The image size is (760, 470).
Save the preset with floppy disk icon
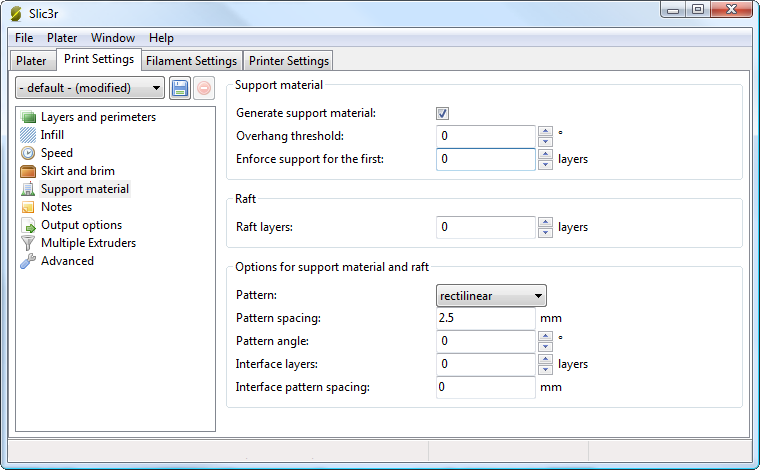point(180,88)
